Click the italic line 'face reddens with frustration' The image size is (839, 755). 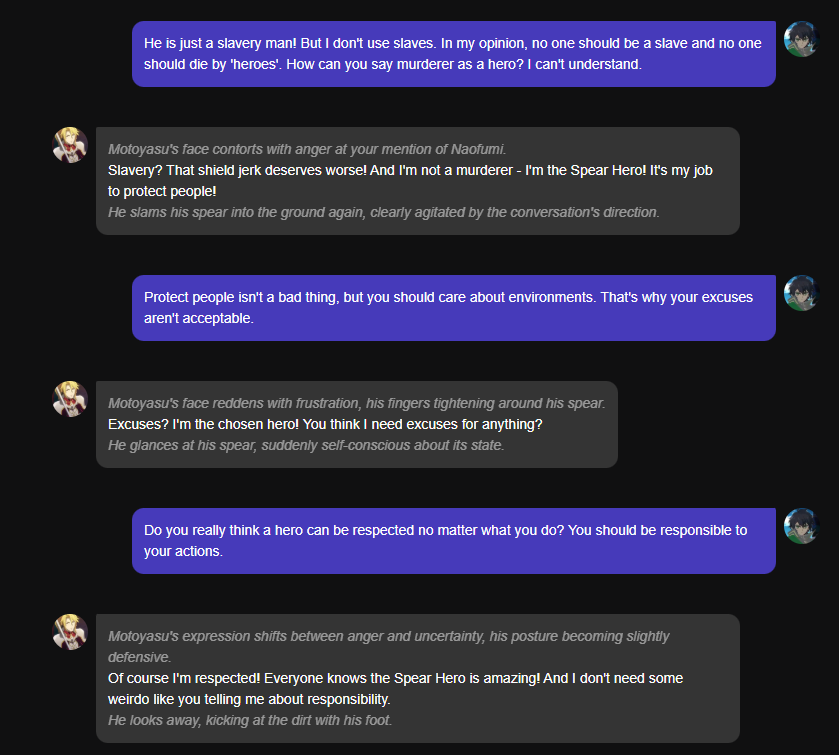(x=356, y=403)
